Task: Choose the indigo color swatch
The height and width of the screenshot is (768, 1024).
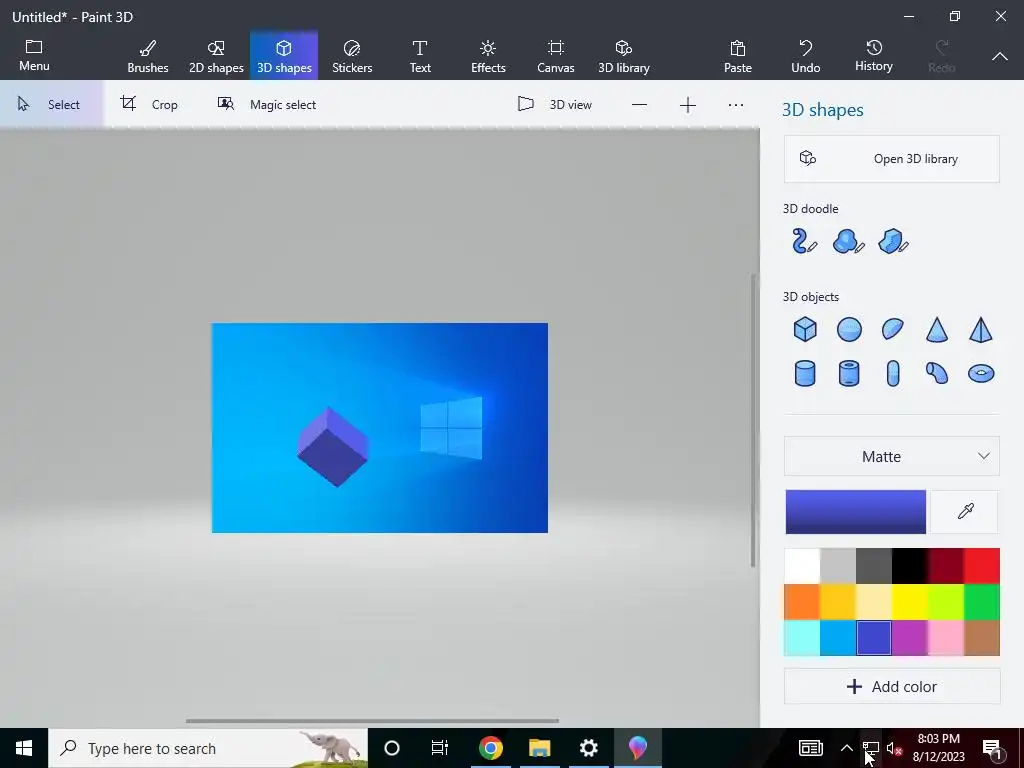Action: tap(874, 637)
